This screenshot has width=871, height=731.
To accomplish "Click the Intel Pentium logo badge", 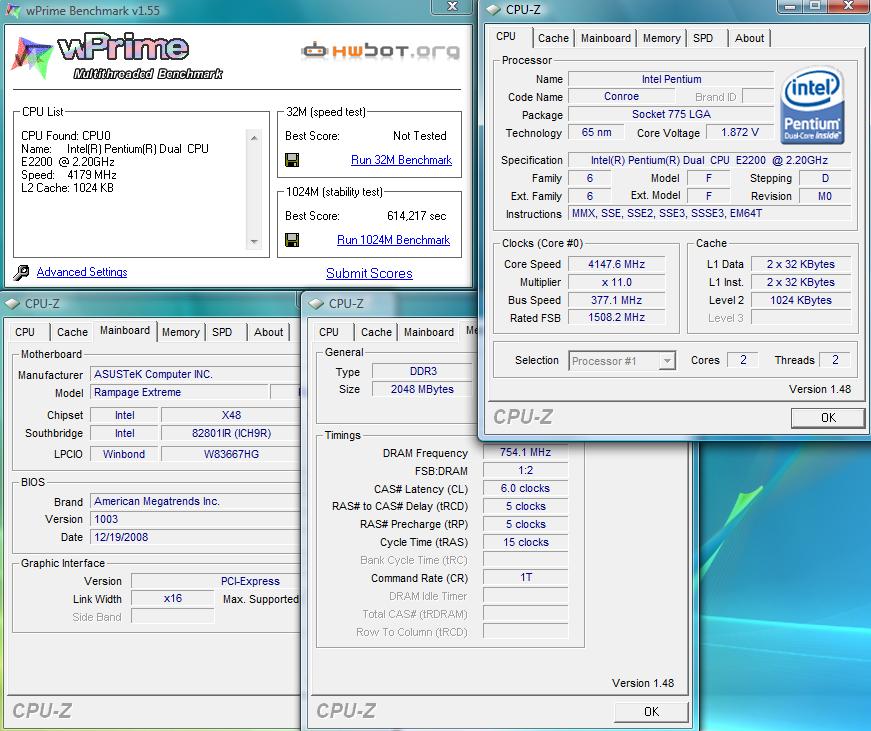I will tap(812, 105).
